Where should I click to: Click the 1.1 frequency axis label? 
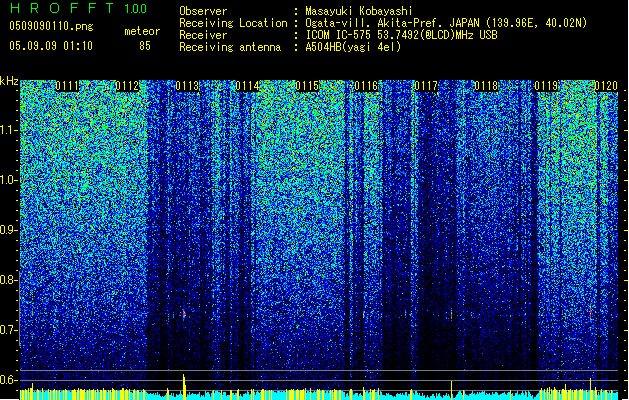point(9,130)
